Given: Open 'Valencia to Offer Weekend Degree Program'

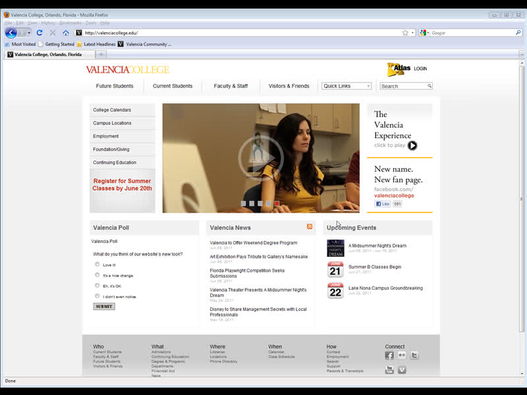Looking at the screenshot, I should point(253,242).
